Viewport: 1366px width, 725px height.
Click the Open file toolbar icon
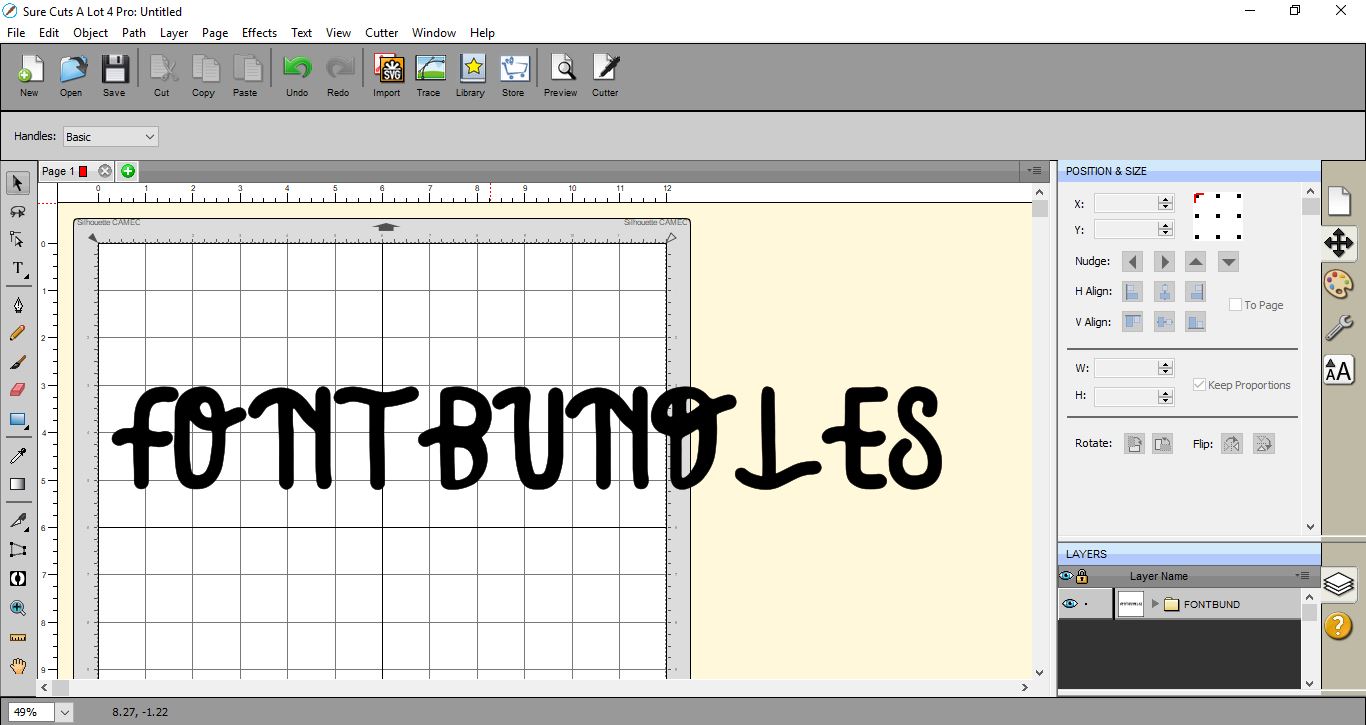tap(71, 76)
